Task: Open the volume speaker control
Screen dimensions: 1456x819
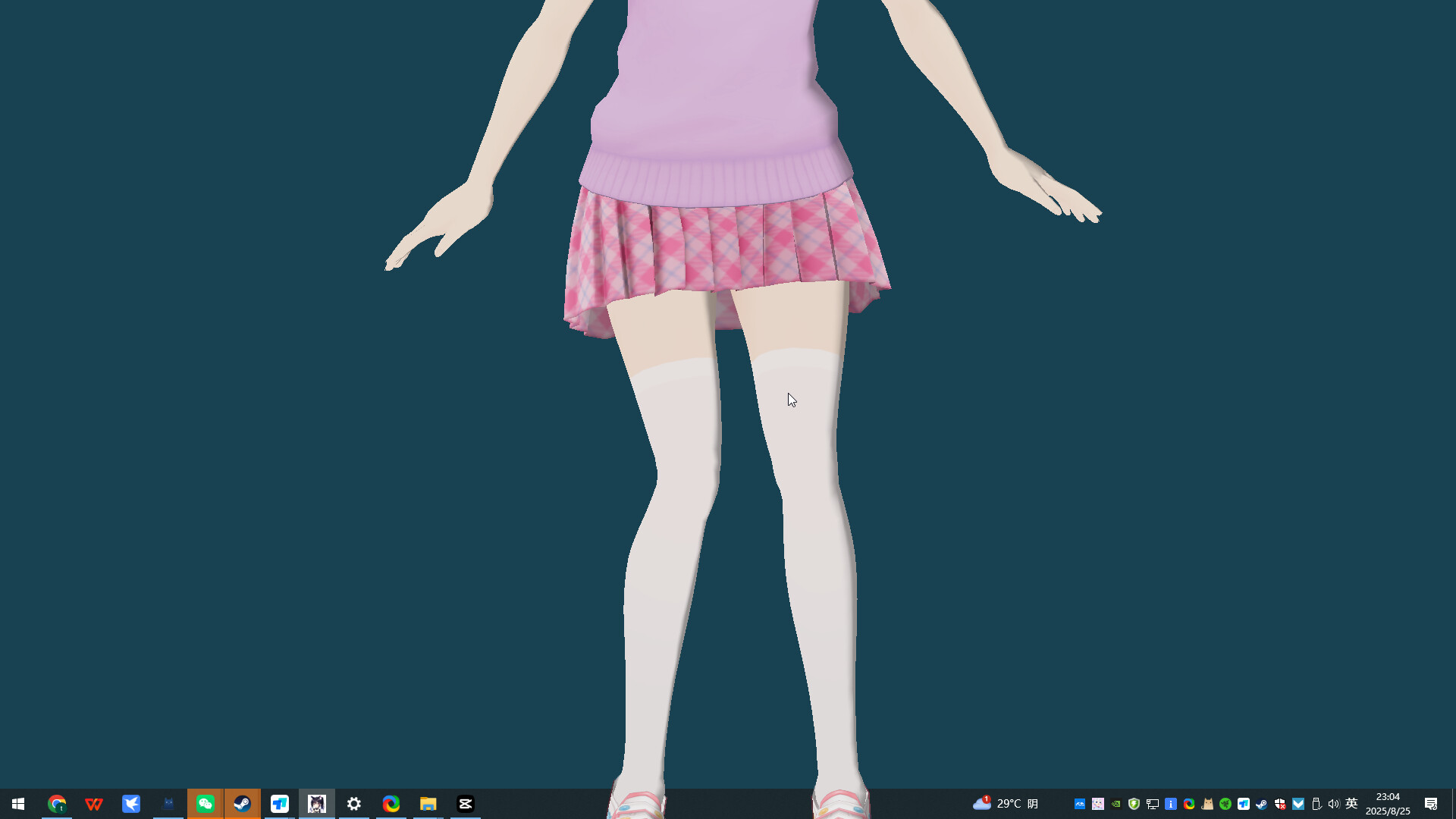Action: [x=1334, y=804]
